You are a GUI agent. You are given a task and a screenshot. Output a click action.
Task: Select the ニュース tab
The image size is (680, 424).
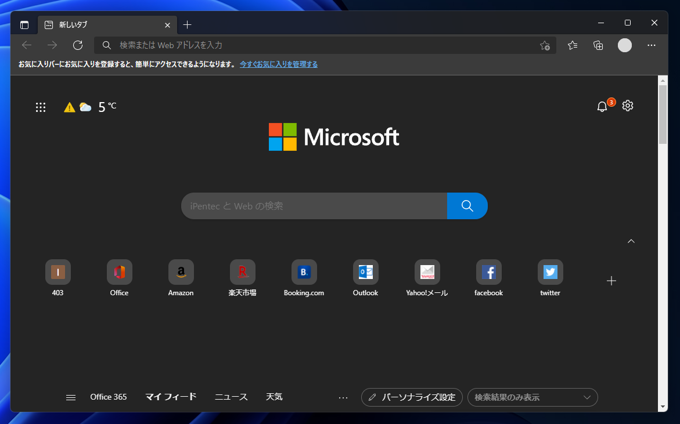pyautogui.click(x=231, y=397)
